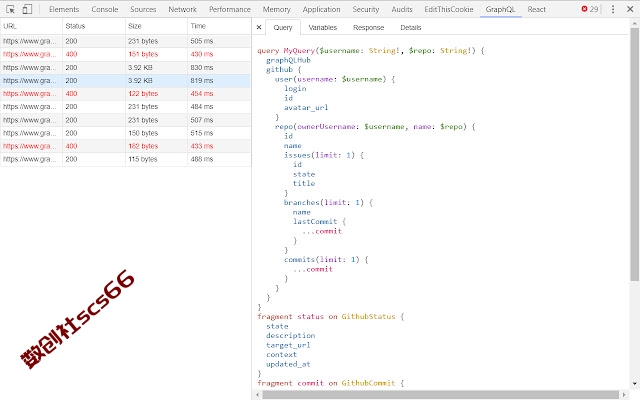Click 'fragment commit on GithubCommit' line
This screenshot has height=400, width=640.
331,383
